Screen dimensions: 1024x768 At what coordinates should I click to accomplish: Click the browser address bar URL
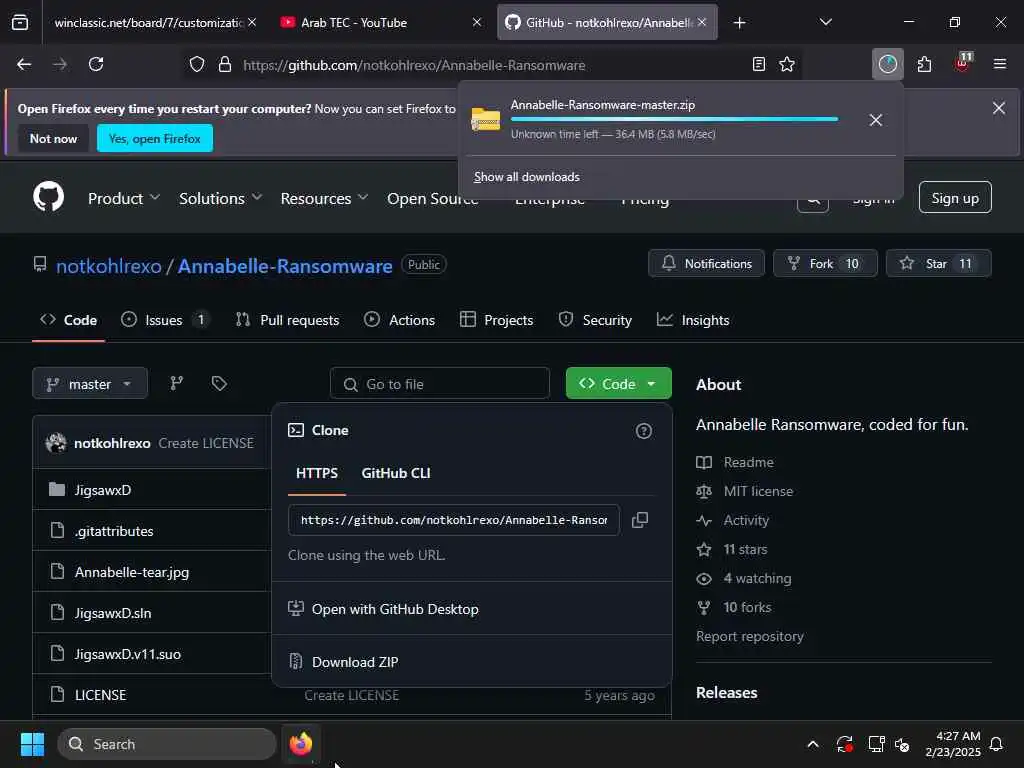point(414,65)
